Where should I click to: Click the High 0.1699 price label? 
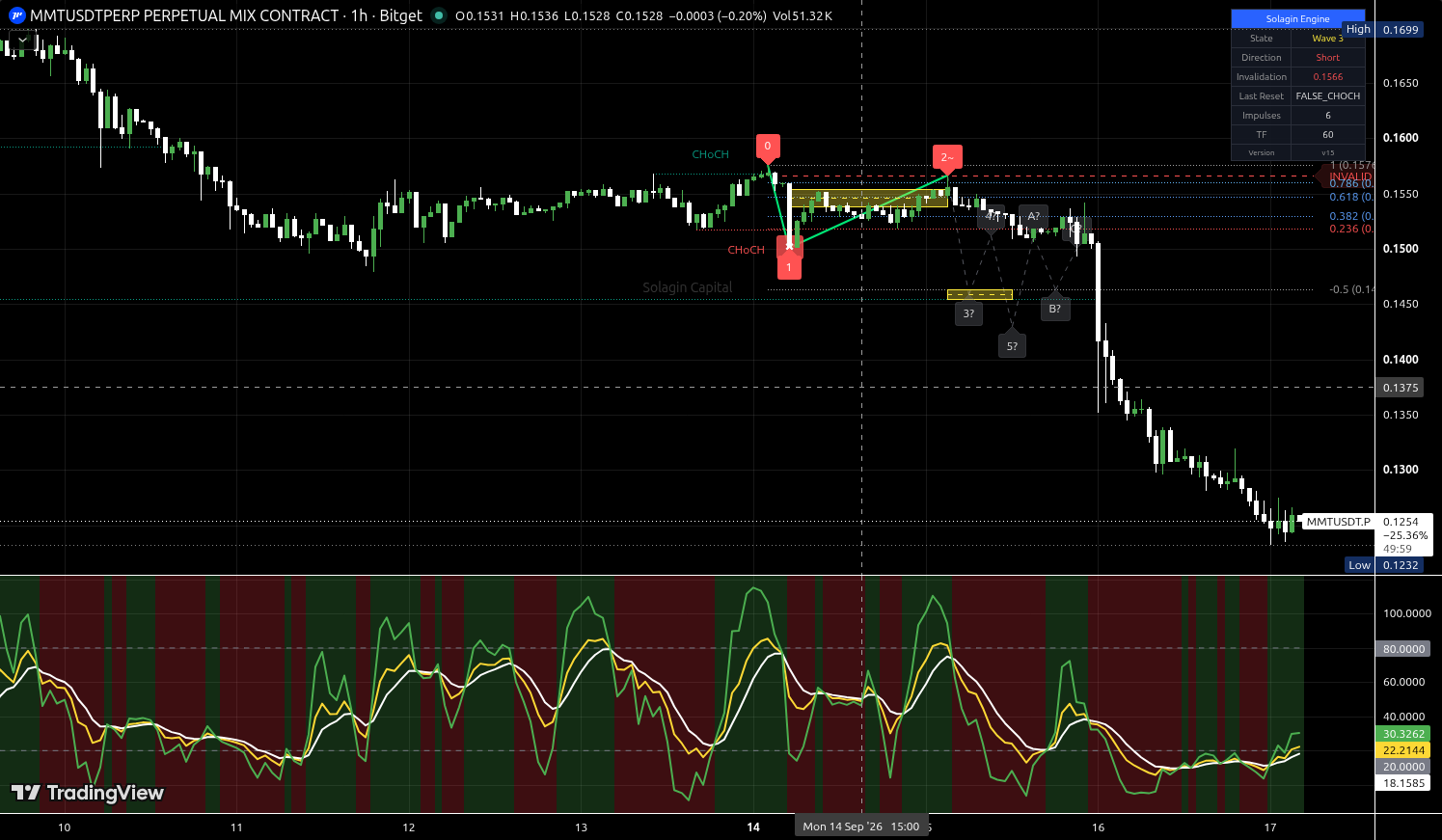point(1383,29)
